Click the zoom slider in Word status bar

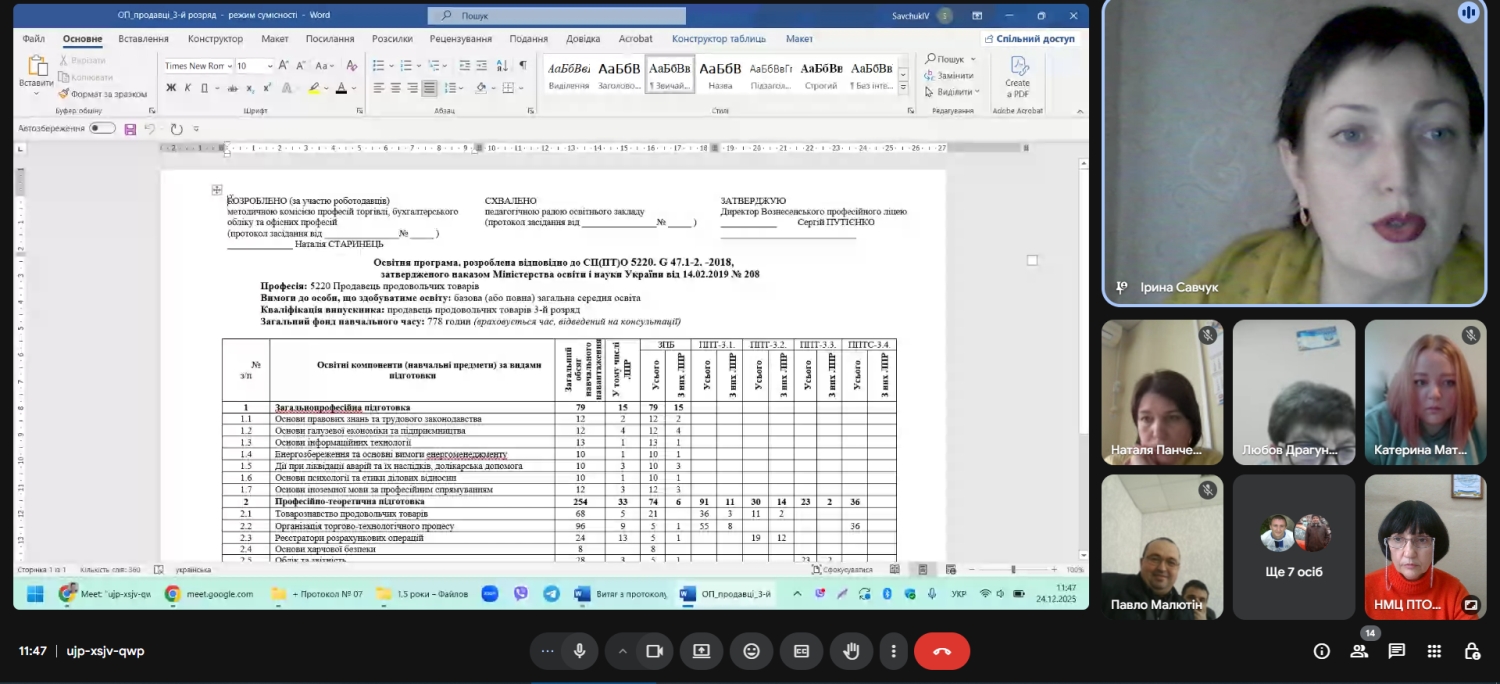pos(1013,569)
